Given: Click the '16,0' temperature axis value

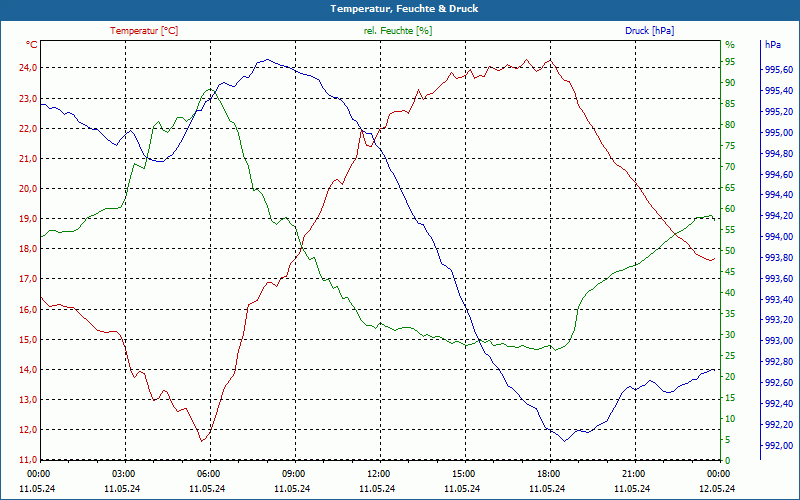Looking at the screenshot, I should click(x=28, y=310).
